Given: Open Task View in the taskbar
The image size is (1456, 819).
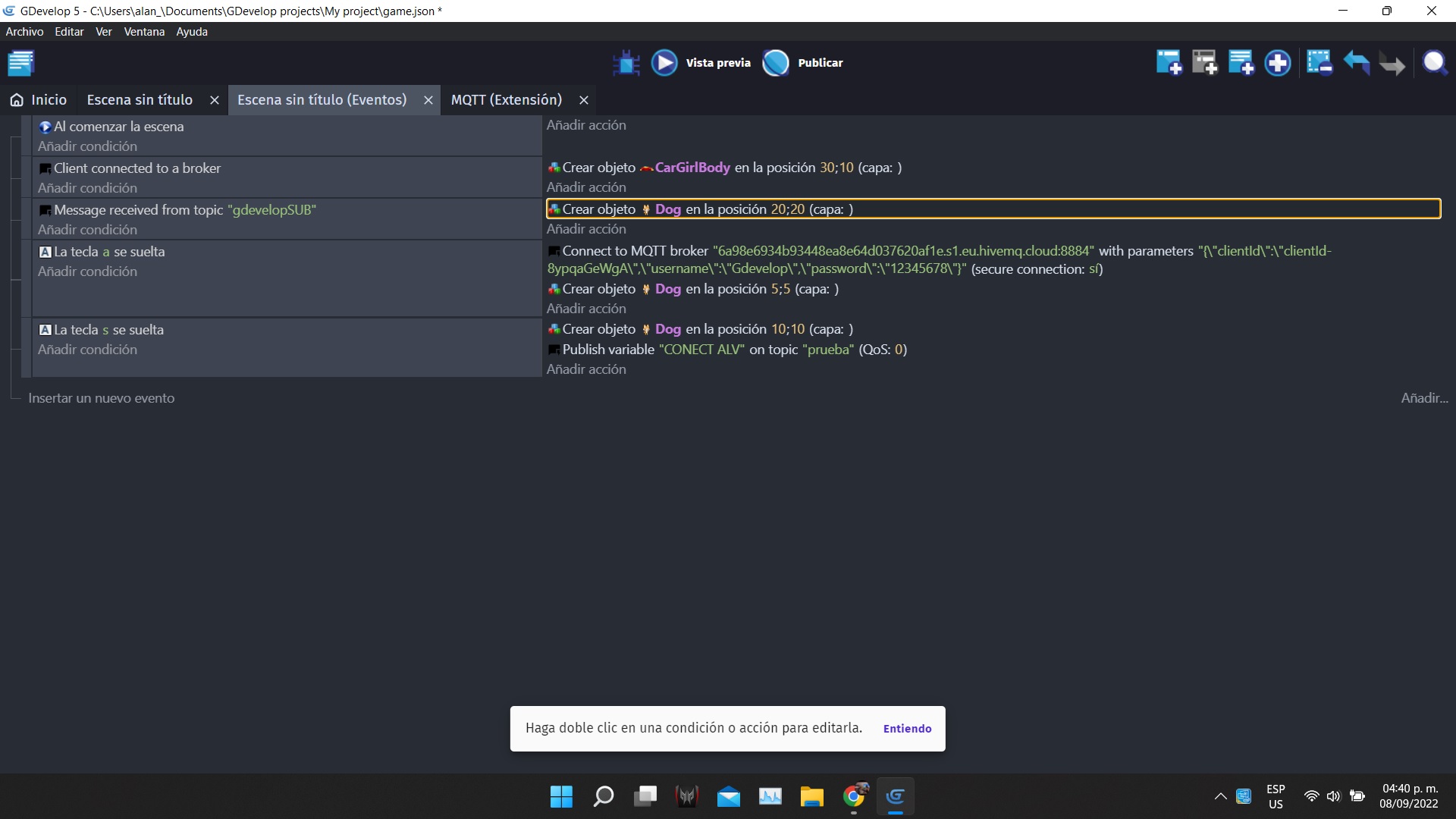Looking at the screenshot, I should click(645, 796).
